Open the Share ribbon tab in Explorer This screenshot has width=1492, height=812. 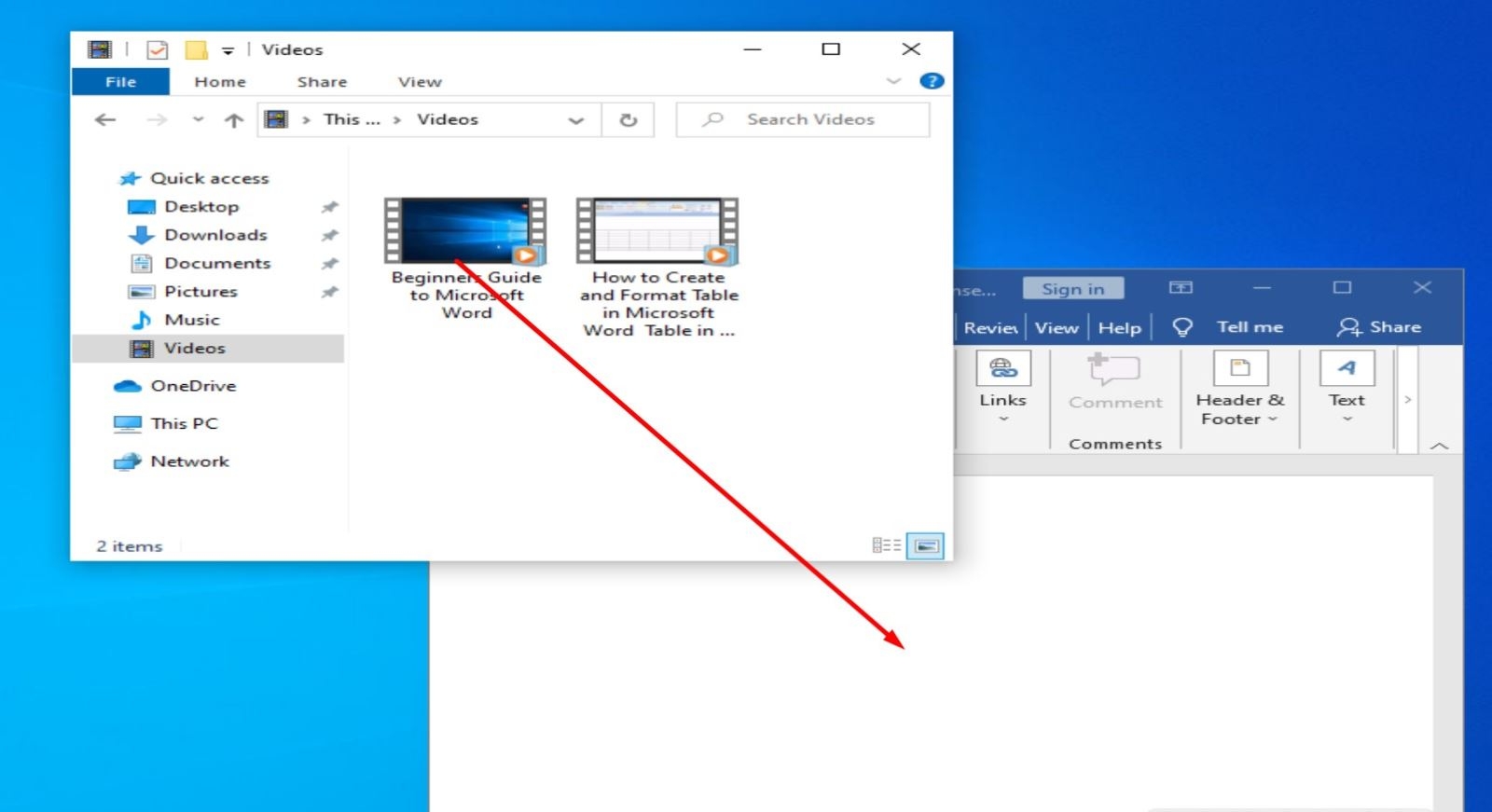coord(322,82)
